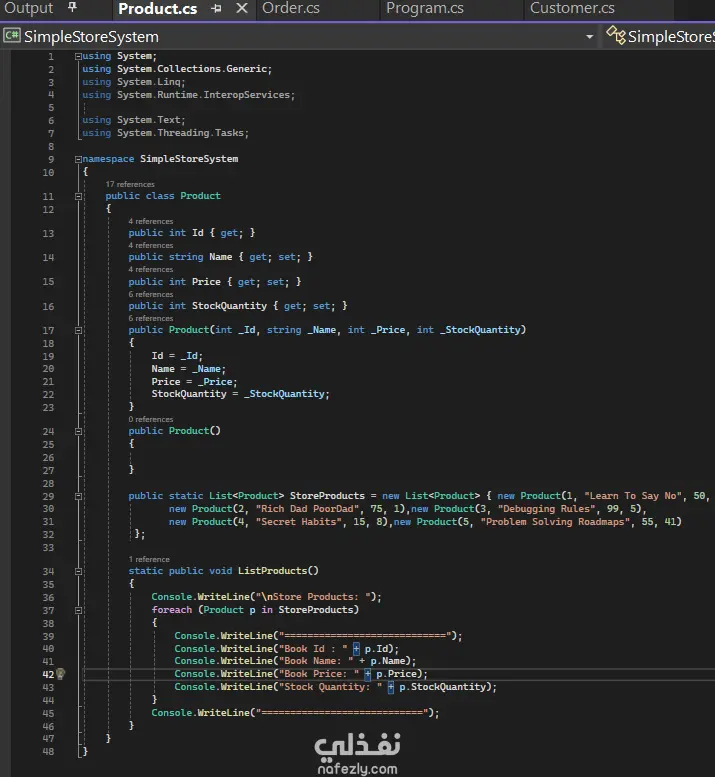Collapse the parameterized Product constructor at line 17

[x=78, y=331]
